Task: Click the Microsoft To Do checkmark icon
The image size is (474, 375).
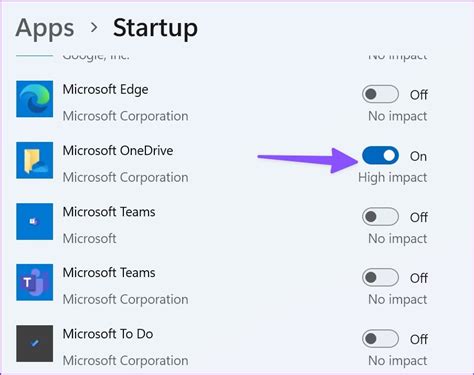Action: click(34, 344)
